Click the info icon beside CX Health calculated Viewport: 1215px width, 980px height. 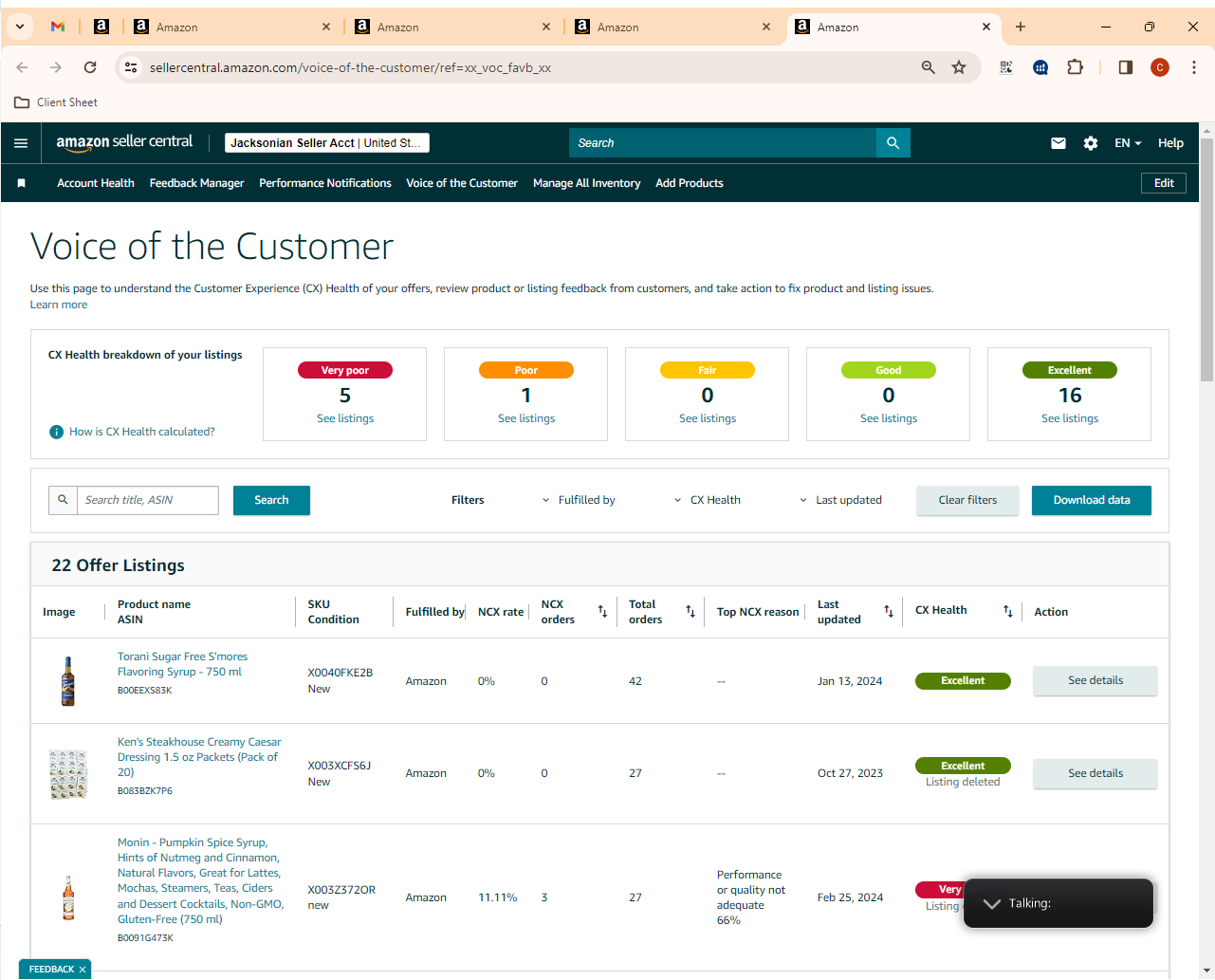57,433
